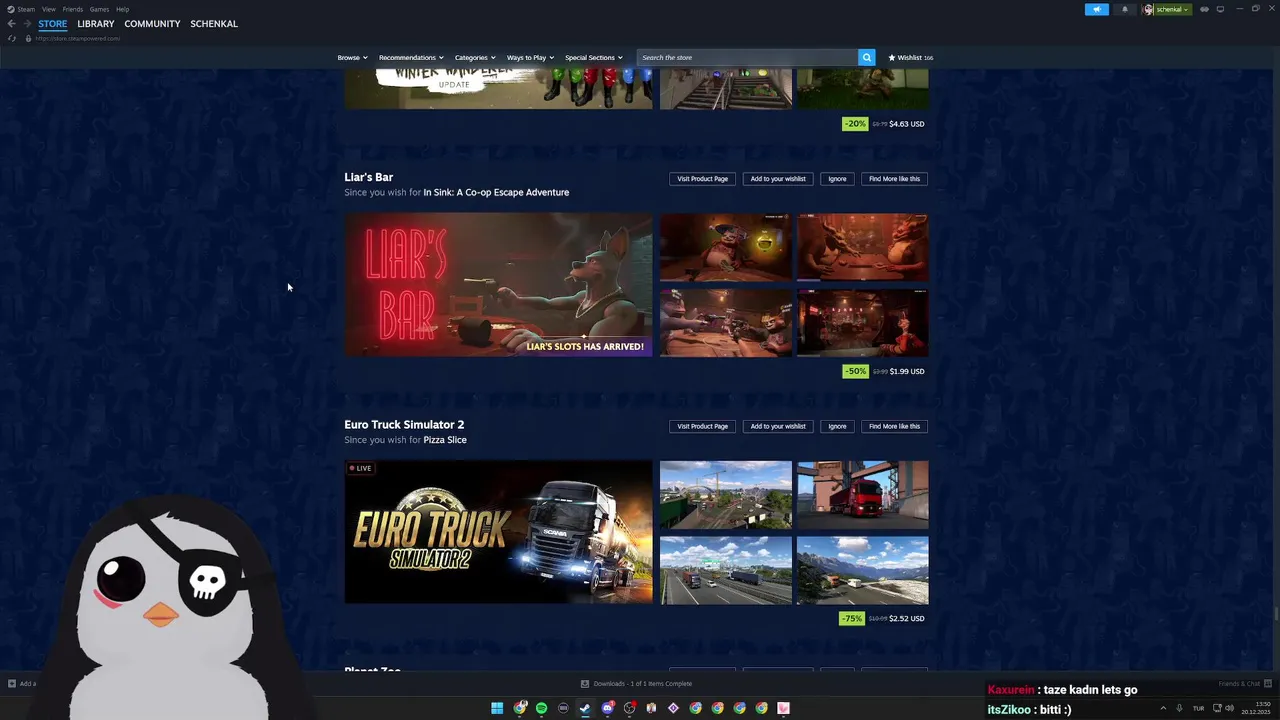Open the Windows Start button
1280x720 pixels.
(x=497, y=708)
